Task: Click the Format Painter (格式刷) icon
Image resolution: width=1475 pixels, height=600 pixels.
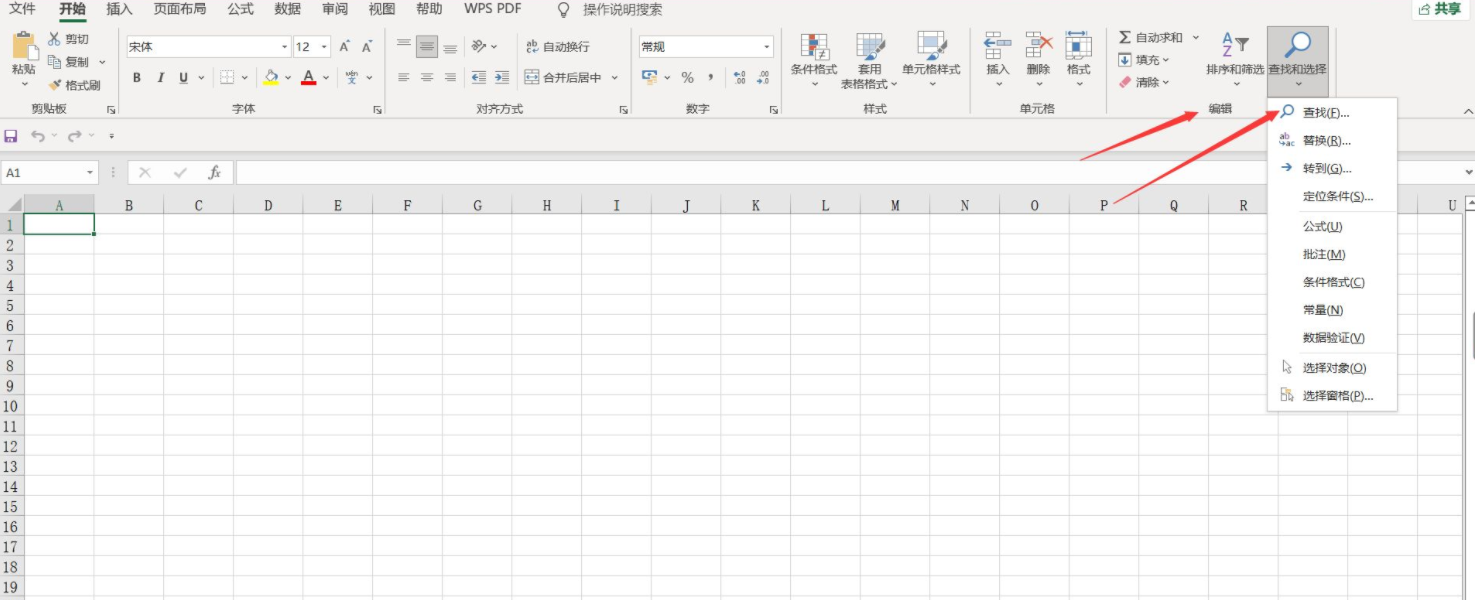Action: click(55, 85)
